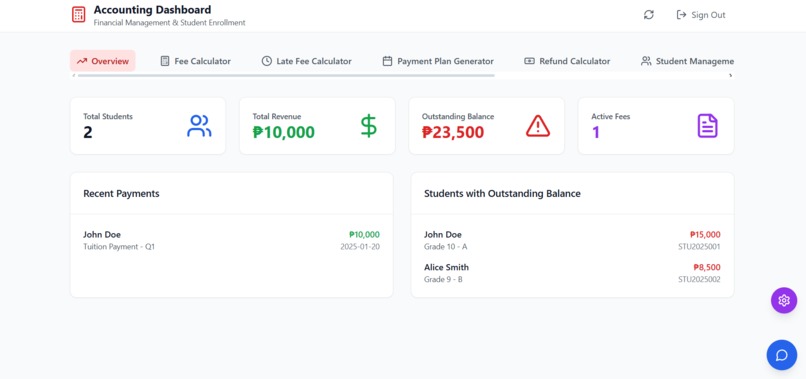Go to the Refund Calculator tab
Screen dimensions: 806x379
pyautogui.click(x=567, y=61)
